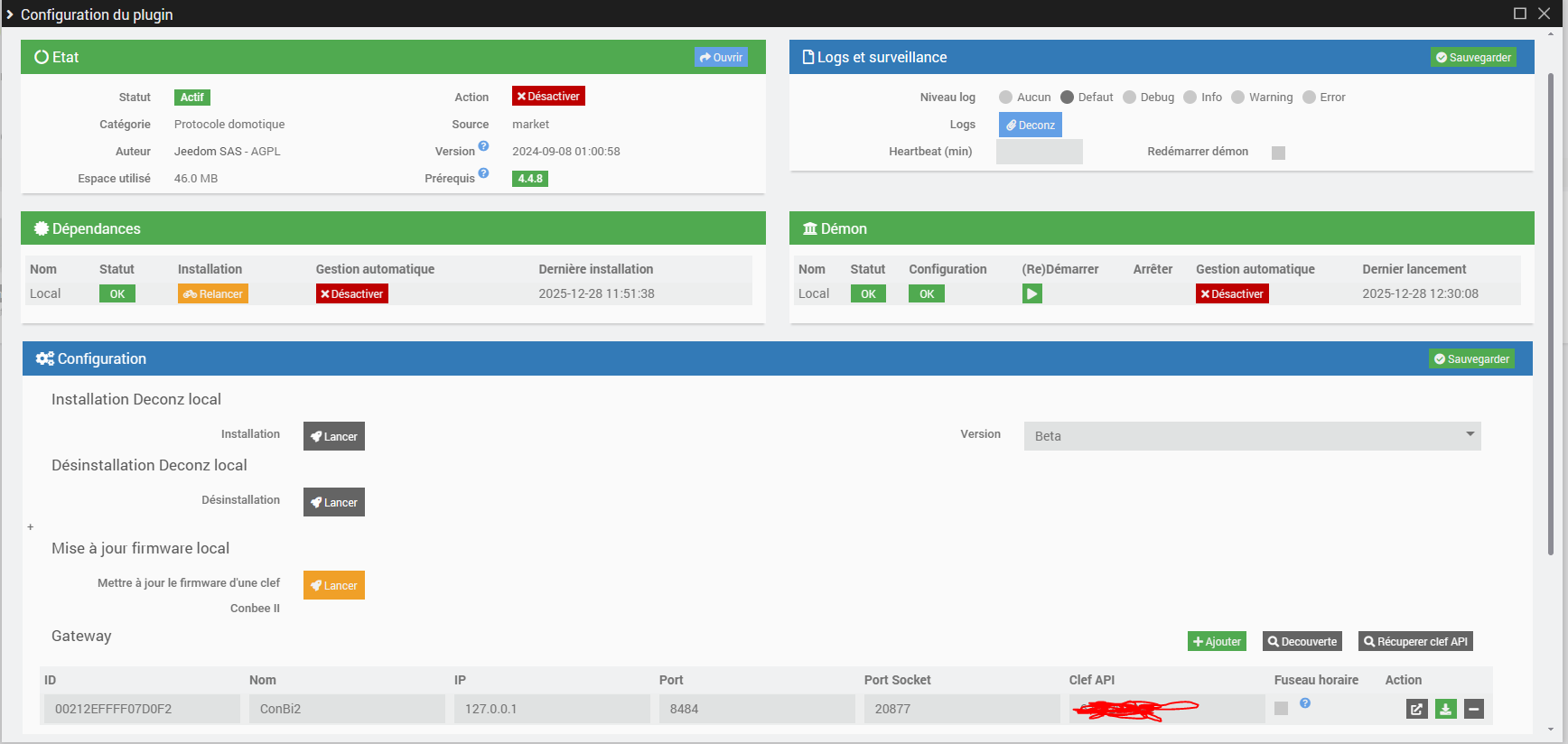Select the Defaut log level
The image size is (1568, 744).
click(1067, 98)
